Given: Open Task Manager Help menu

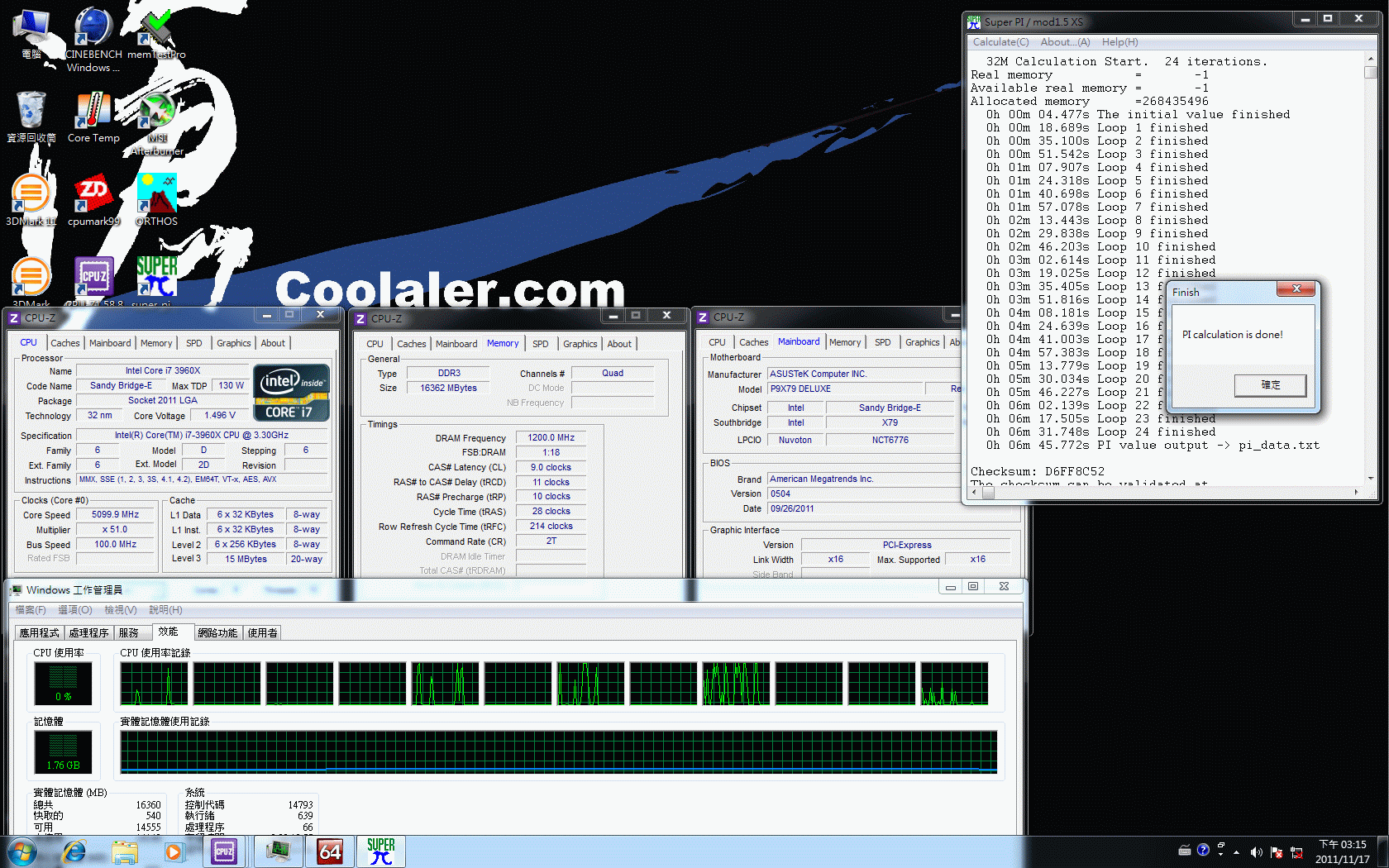Looking at the screenshot, I should coord(165,610).
